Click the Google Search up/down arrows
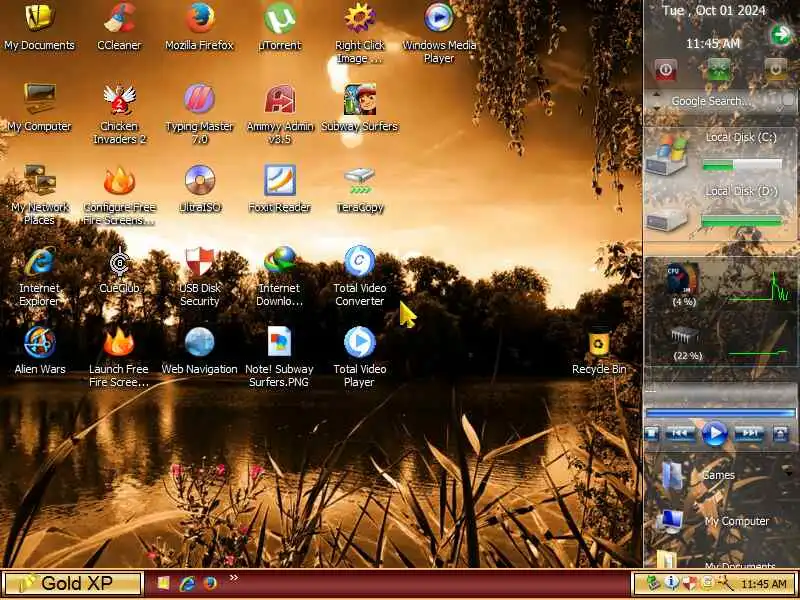The height and width of the screenshot is (600, 800). click(656, 101)
